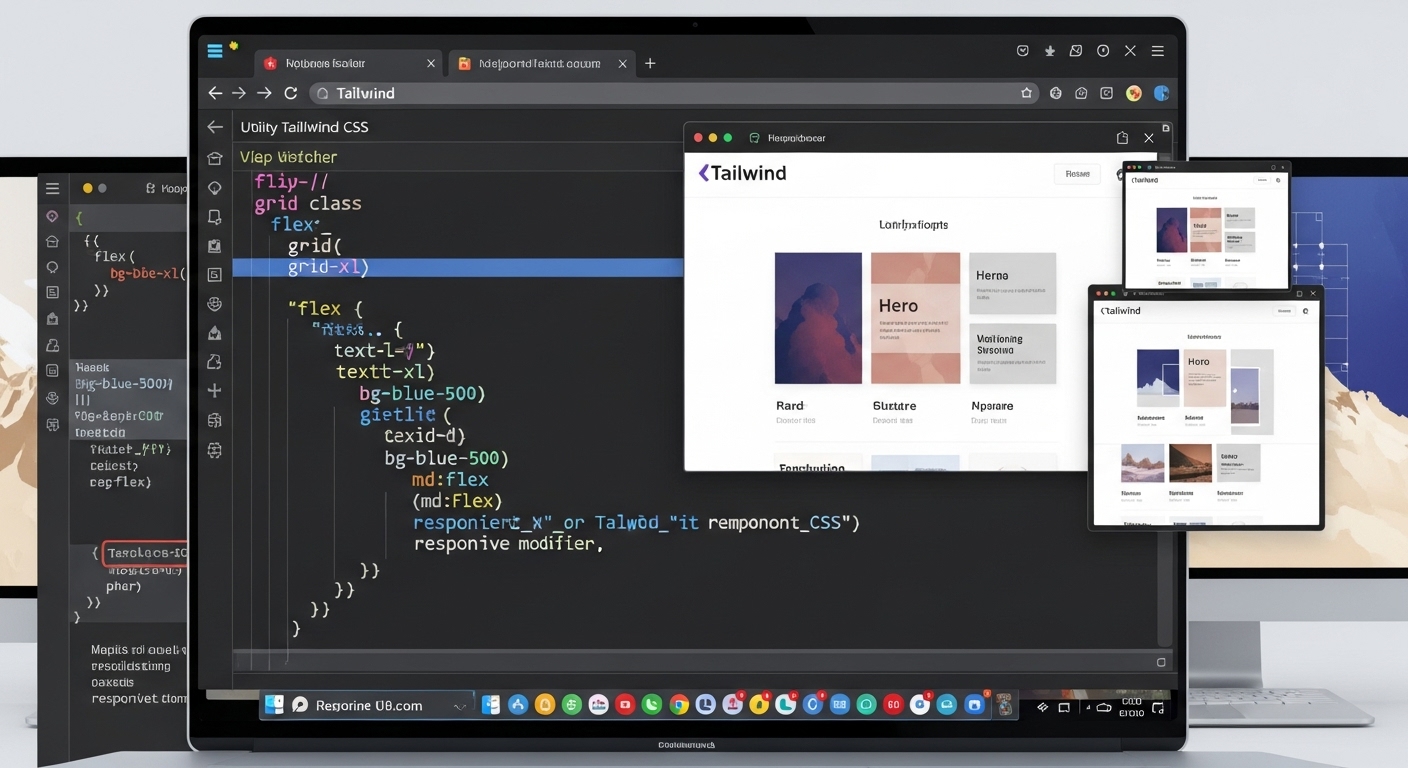Click the hamburger icon in the left background window
The height and width of the screenshot is (768, 1408).
click(52, 188)
